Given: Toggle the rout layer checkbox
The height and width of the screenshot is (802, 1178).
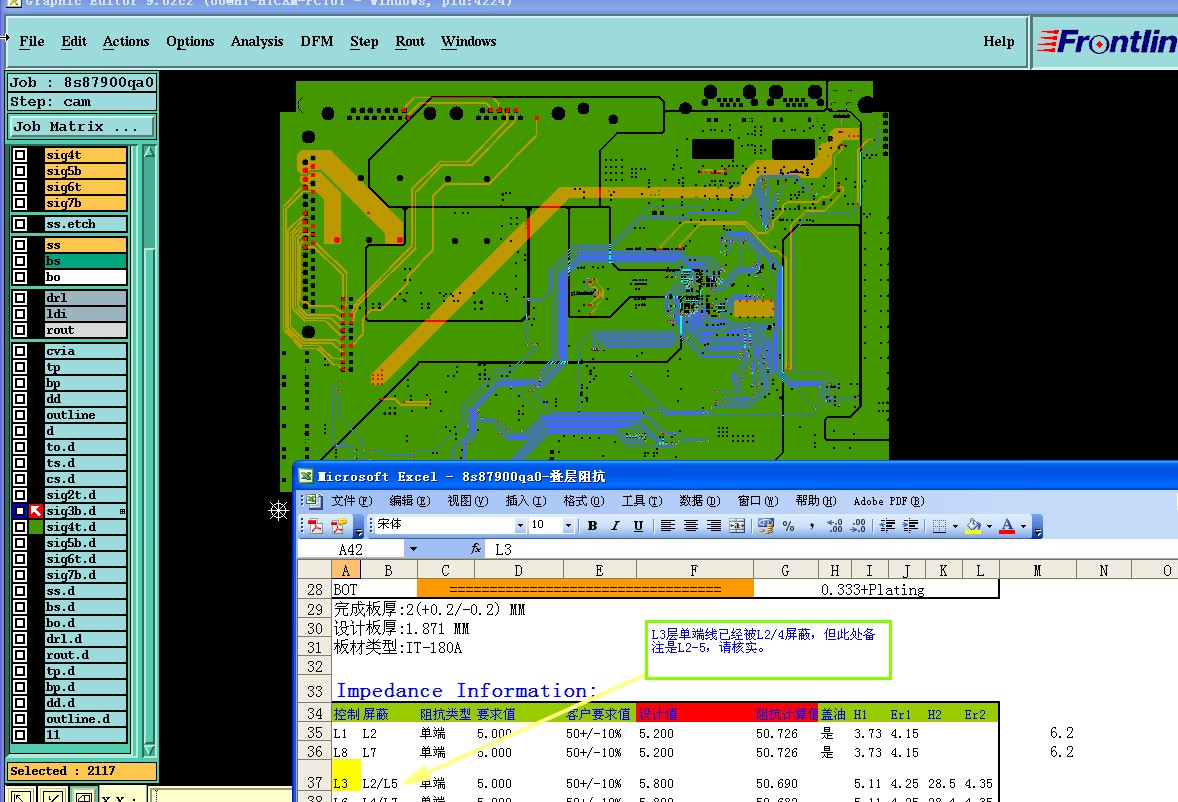Looking at the screenshot, I should 20,330.
